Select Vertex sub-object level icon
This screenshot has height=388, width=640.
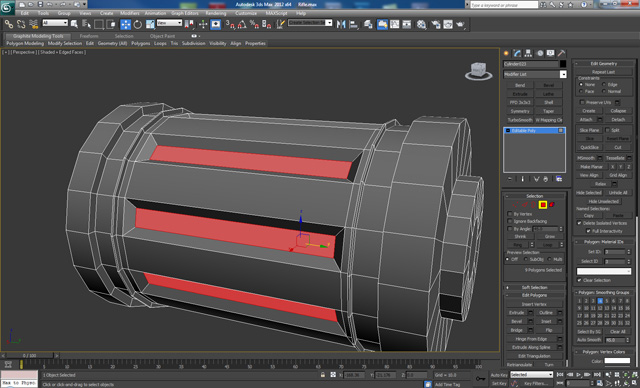tap(515, 205)
